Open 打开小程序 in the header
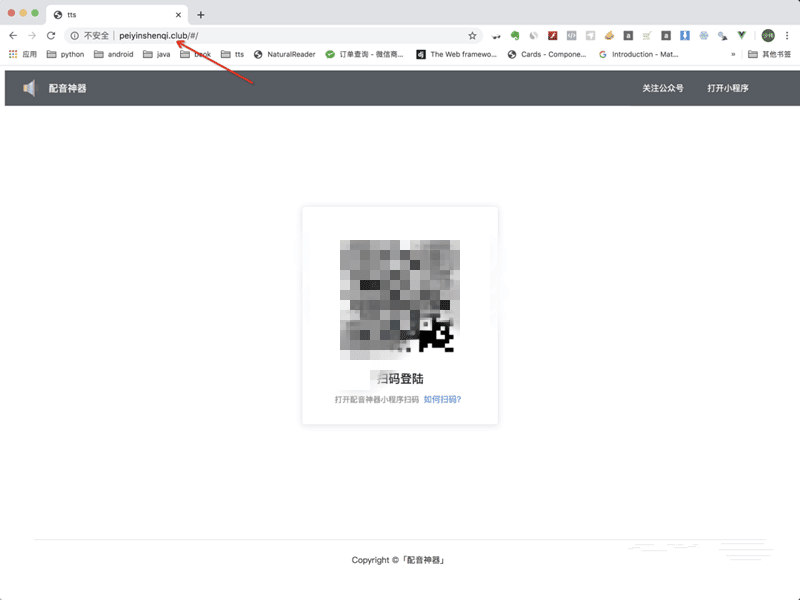Image resolution: width=800 pixels, height=600 pixels. click(728, 88)
